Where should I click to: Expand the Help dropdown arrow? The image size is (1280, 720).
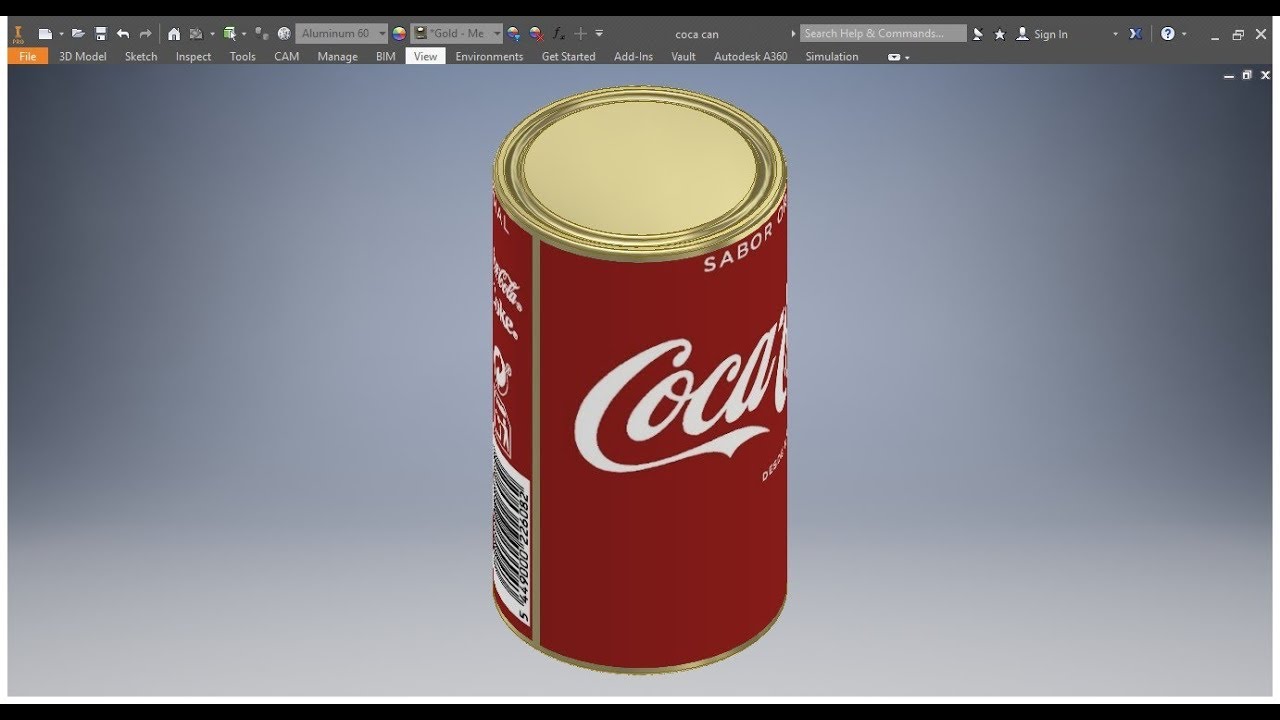click(x=1185, y=34)
